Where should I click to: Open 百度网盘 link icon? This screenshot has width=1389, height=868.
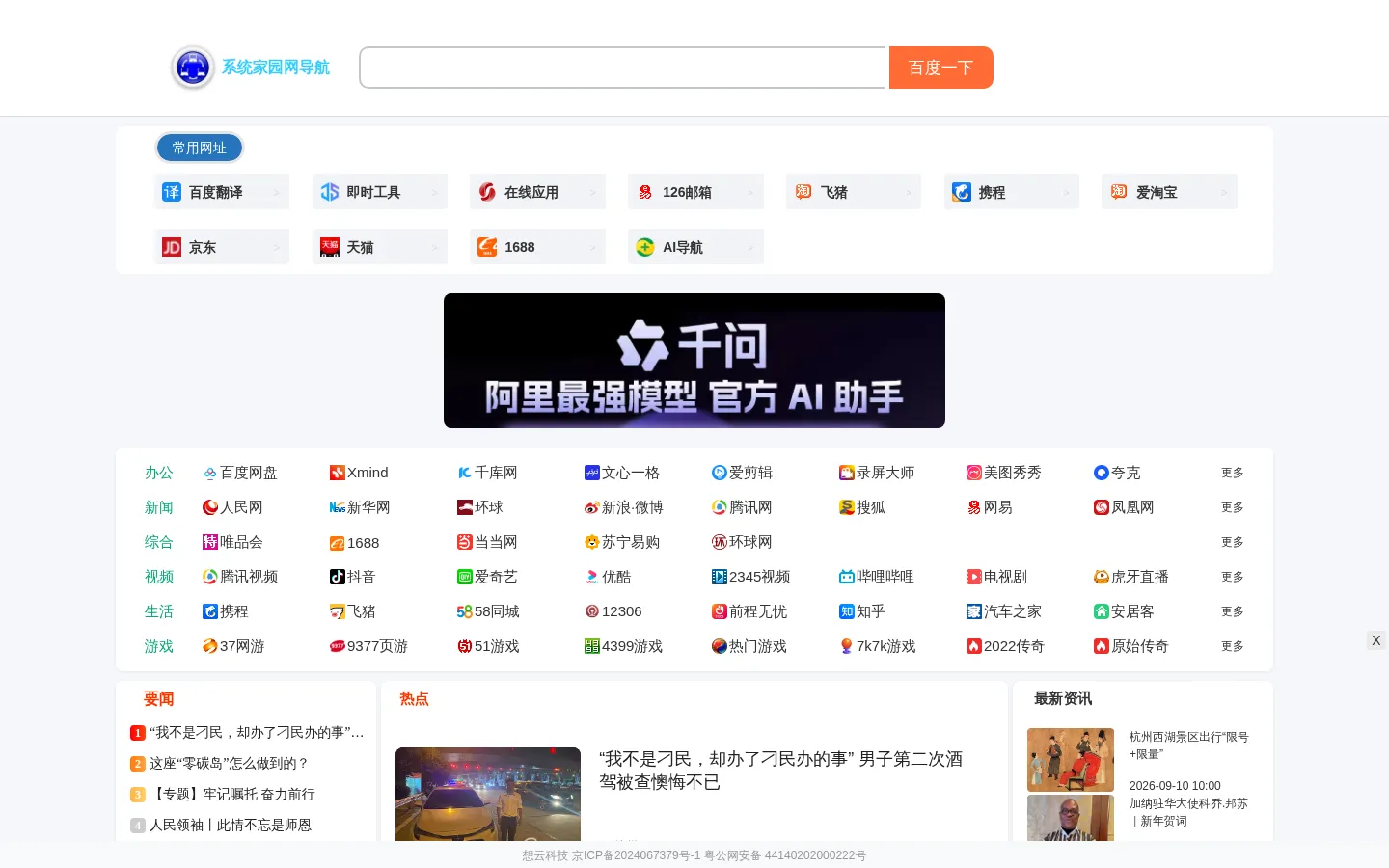(x=210, y=473)
